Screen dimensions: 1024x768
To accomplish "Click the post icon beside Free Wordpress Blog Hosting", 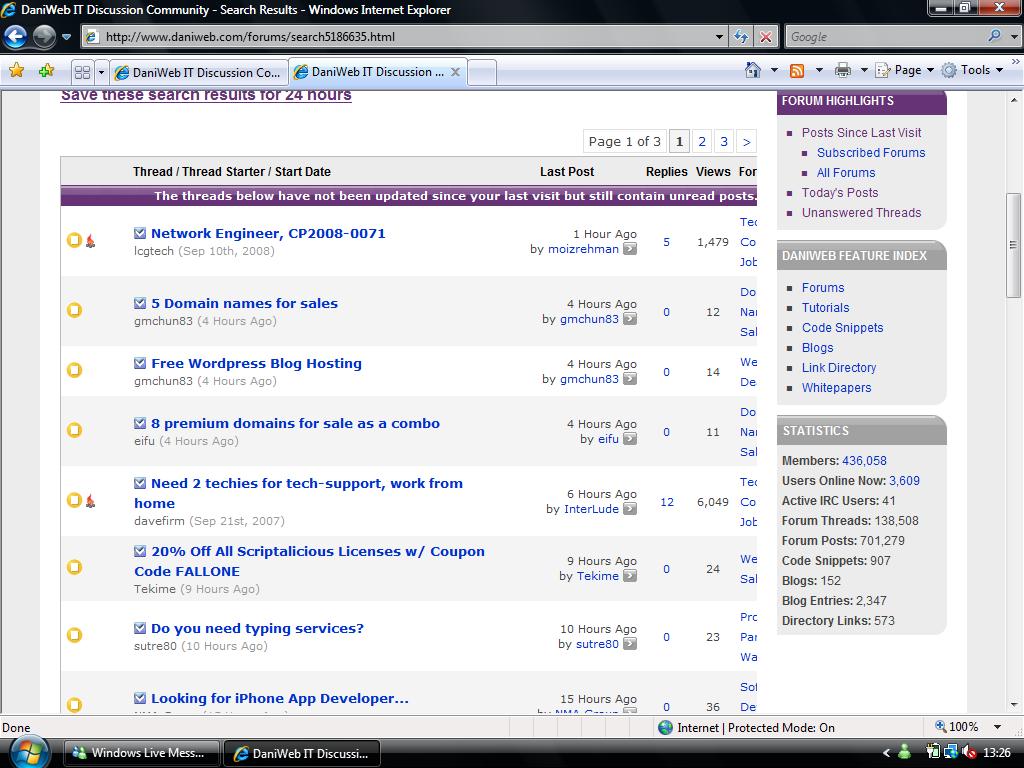I will click(140, 363).
